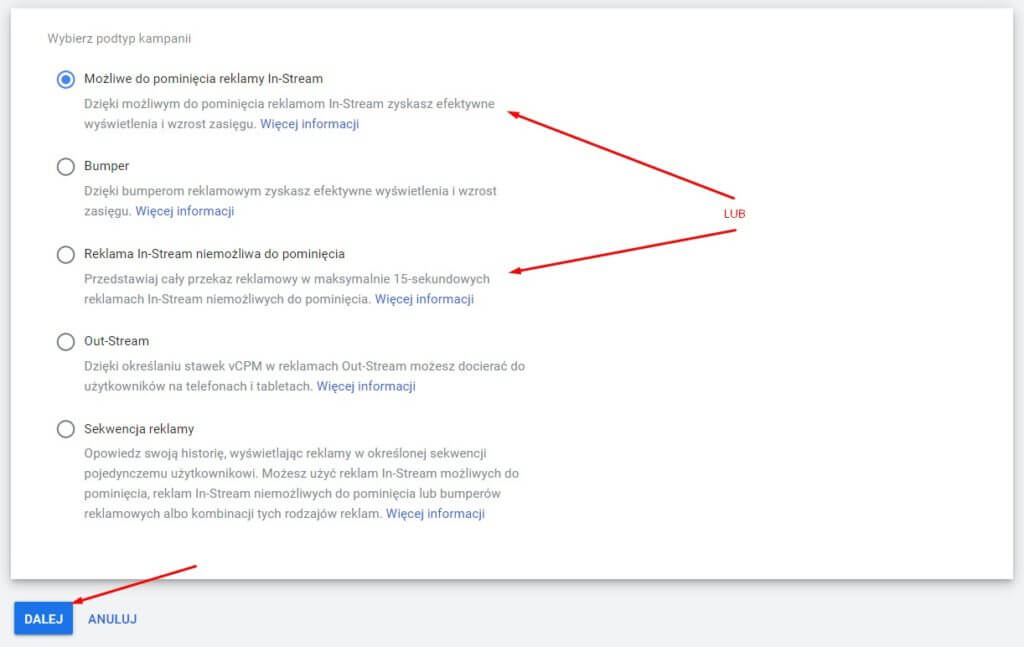Click the ANULUJ button
This screenshot has width=1024, height=647.
(112, 619)
